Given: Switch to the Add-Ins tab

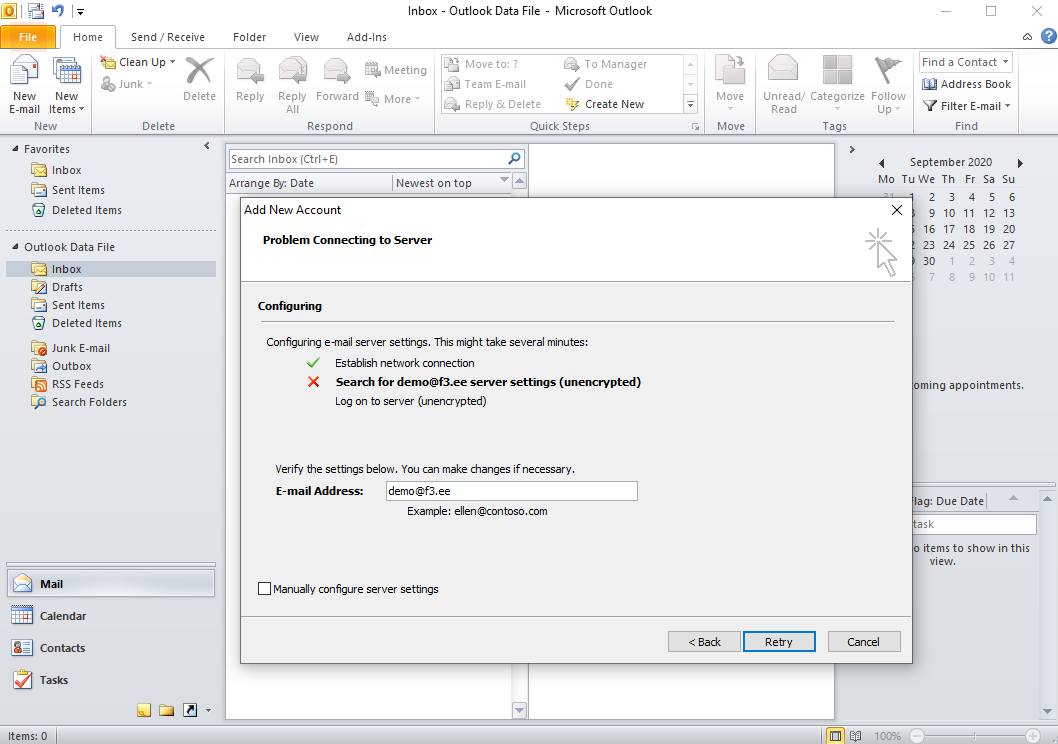Looking at the screenshot, I should (x=366, y=37).
